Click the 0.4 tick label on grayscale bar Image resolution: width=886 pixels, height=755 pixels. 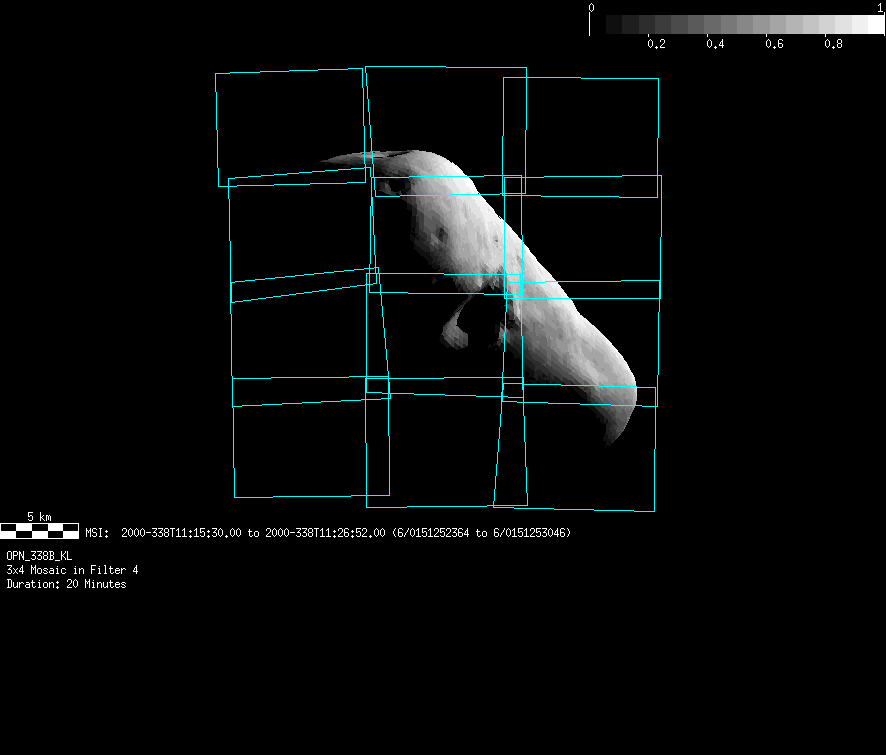pyautogui.click(x=715, y=44)
